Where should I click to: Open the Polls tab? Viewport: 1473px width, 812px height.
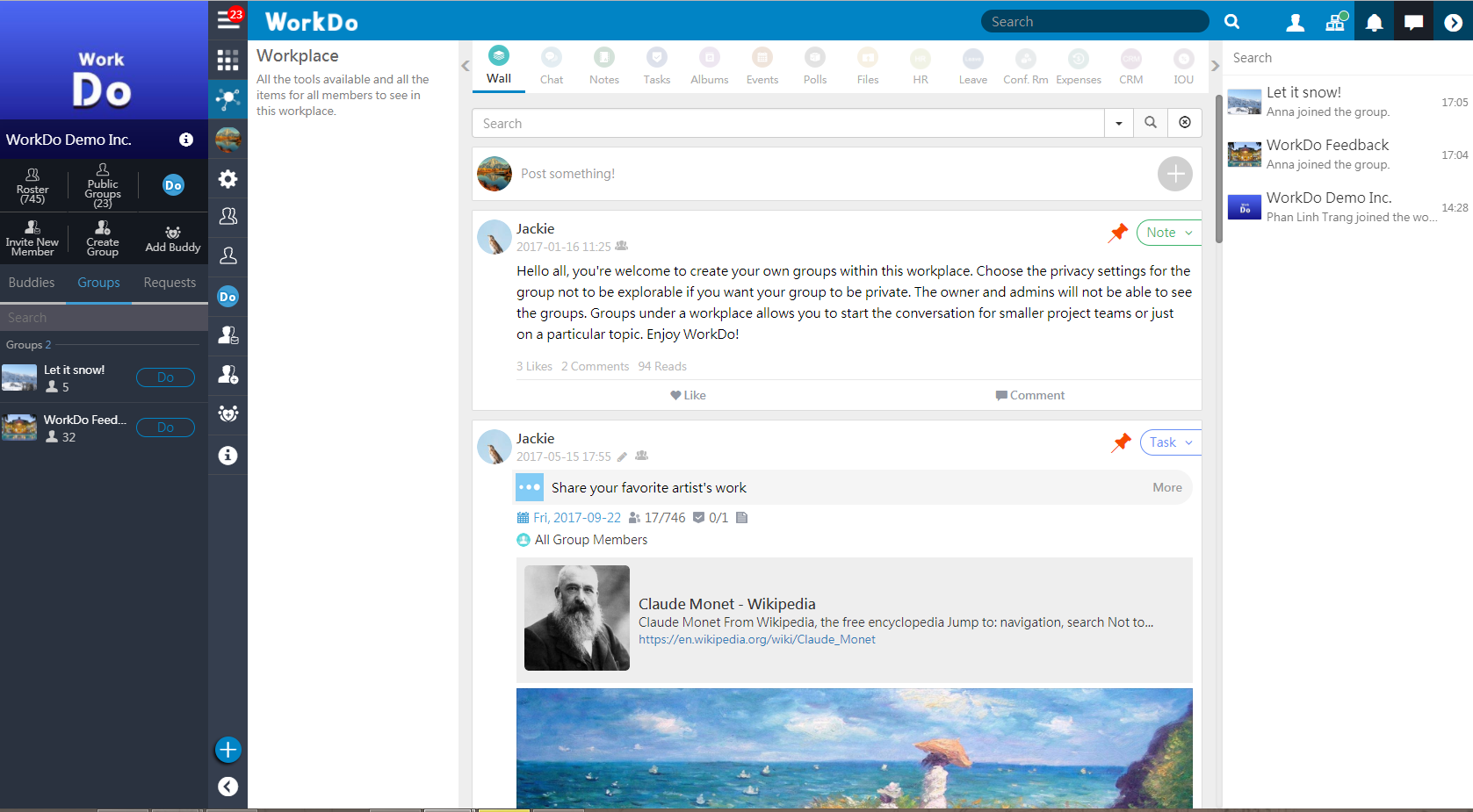point(815,66)
